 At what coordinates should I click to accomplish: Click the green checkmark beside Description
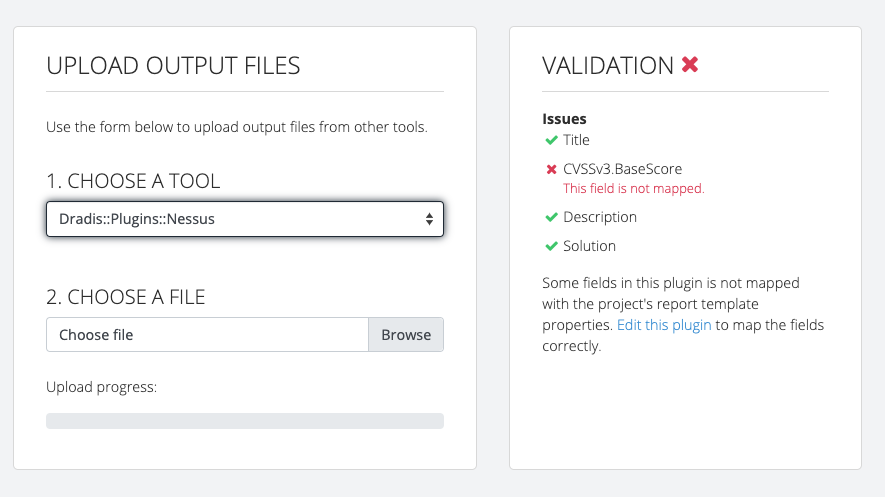tap(551, 217)
